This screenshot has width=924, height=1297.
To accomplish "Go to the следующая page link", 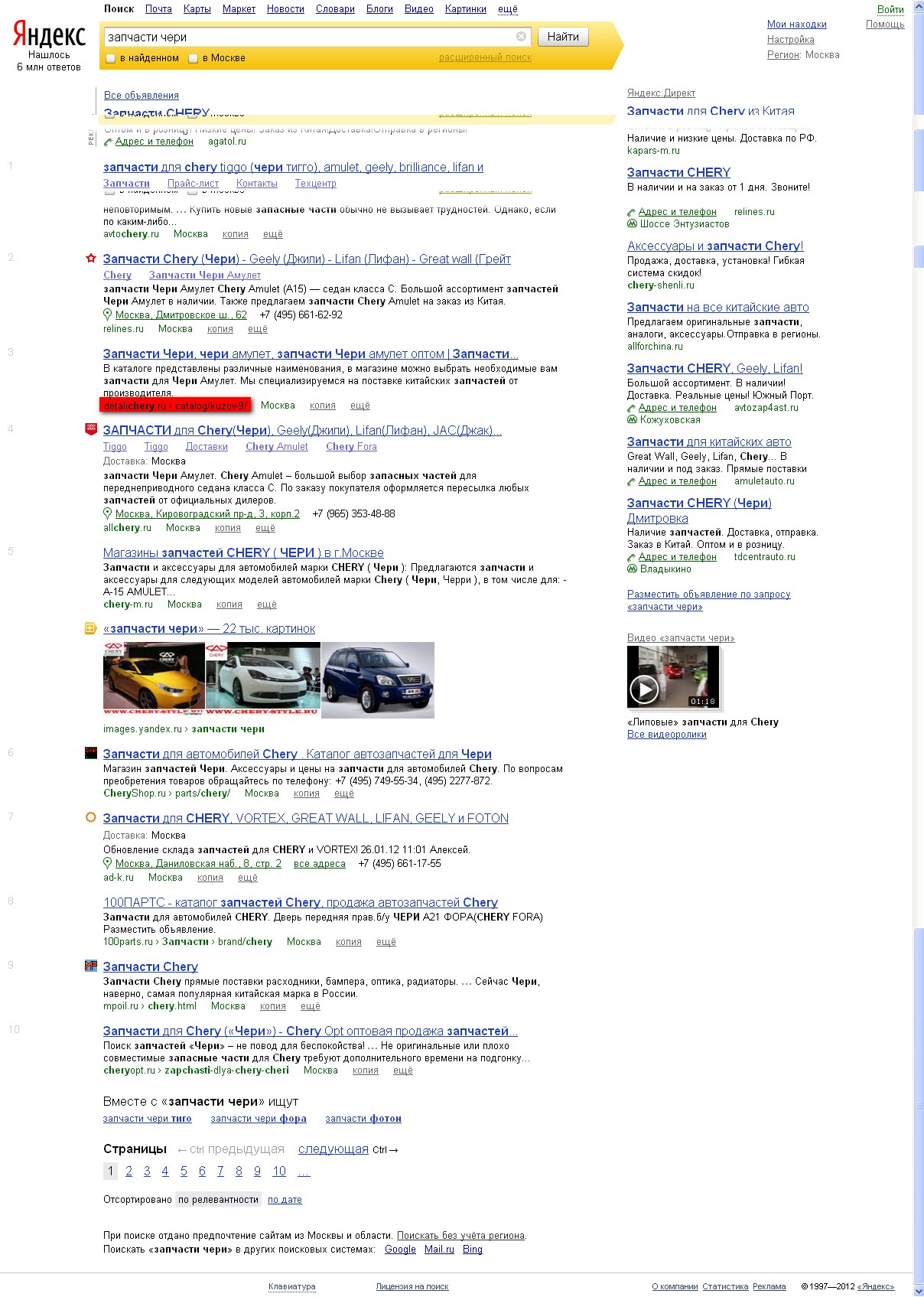I will tap(333, 1149).
